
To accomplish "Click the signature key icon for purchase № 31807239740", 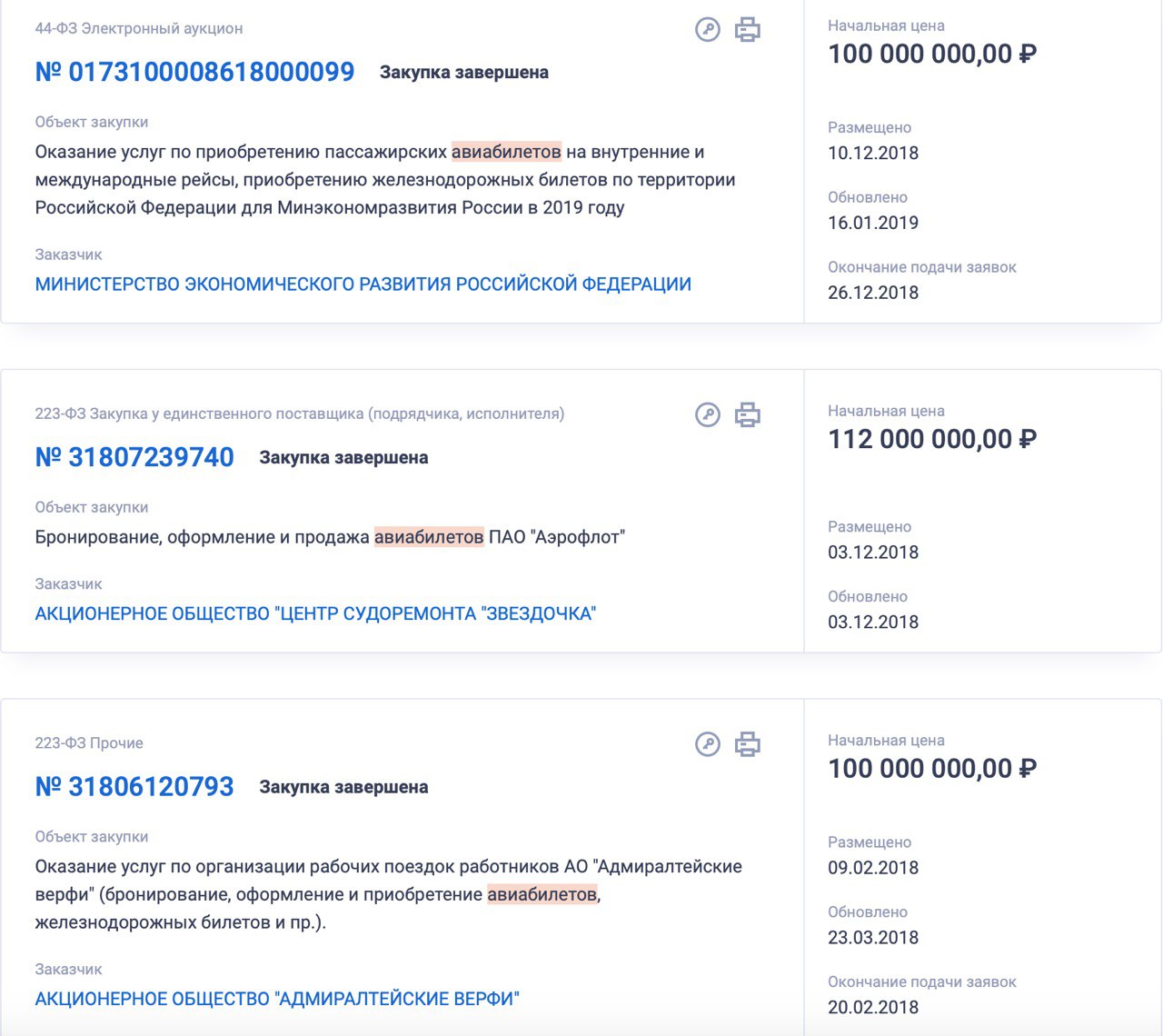I will [707, 415].
